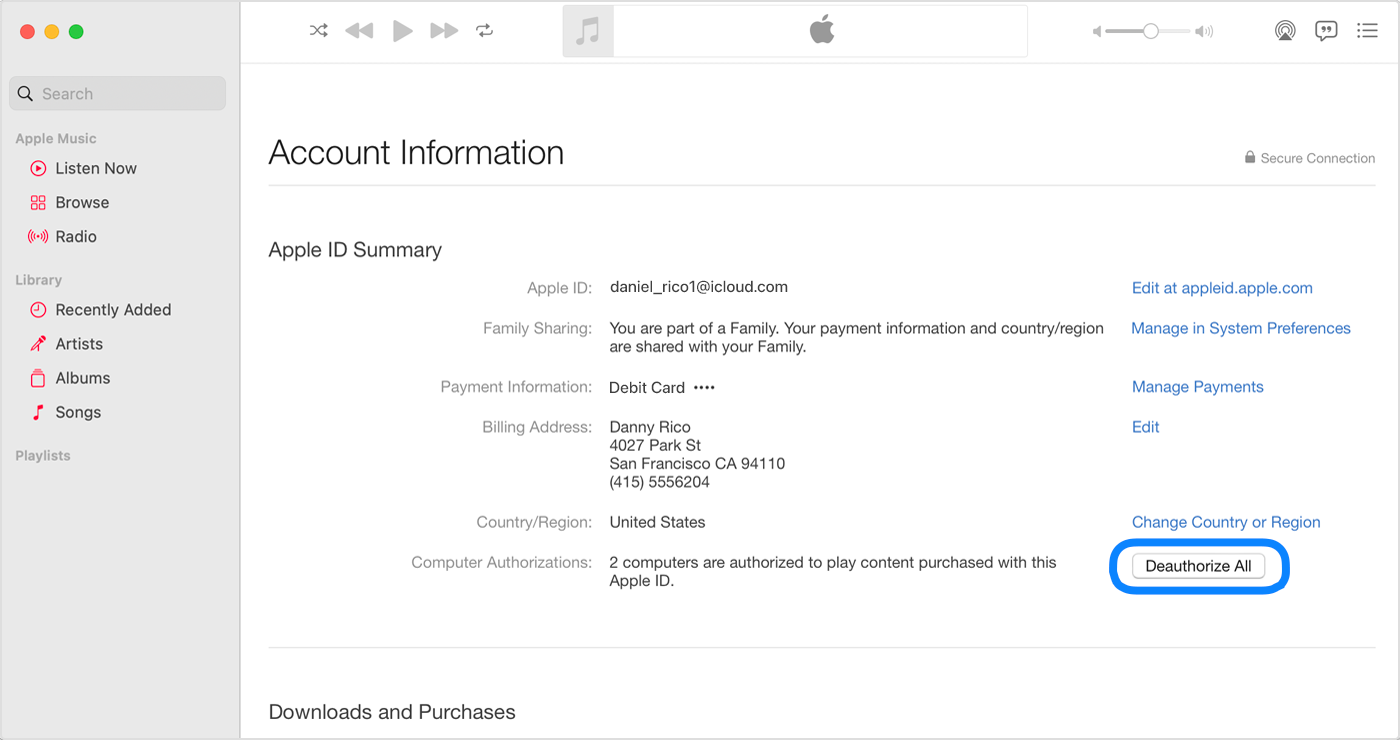Viewport: 1400px width, 740px height.
Task: Click the Apple ID email daniel_rico1@icloud.com
Action: pyautogui.click(x=699, y=287)
